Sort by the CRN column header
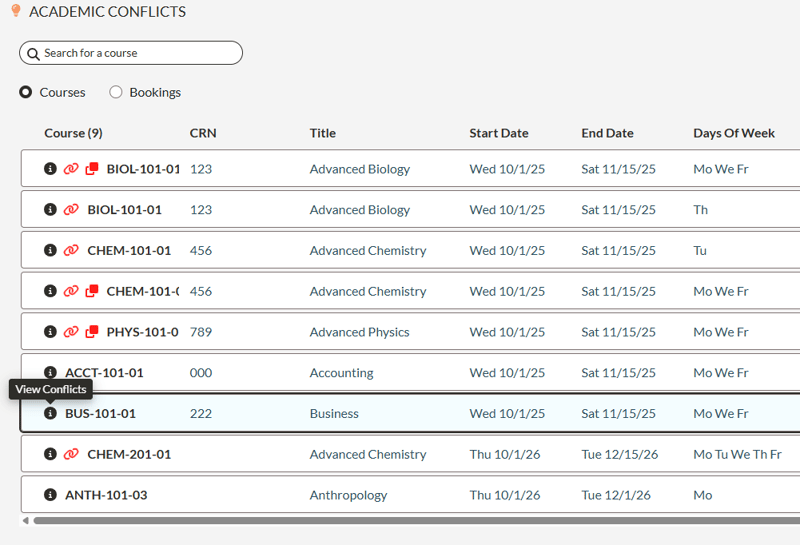 (203, 133)
